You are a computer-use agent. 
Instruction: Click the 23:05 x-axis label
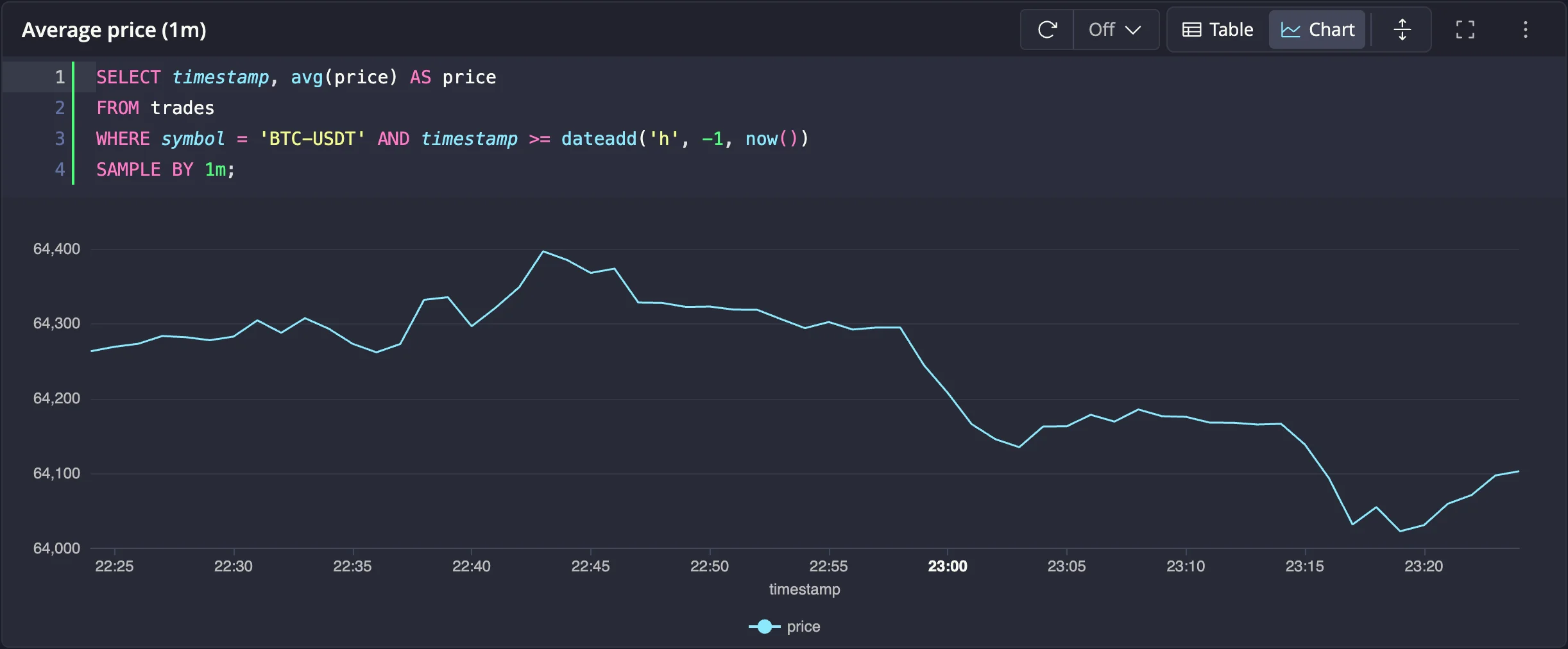point(1066,566)
